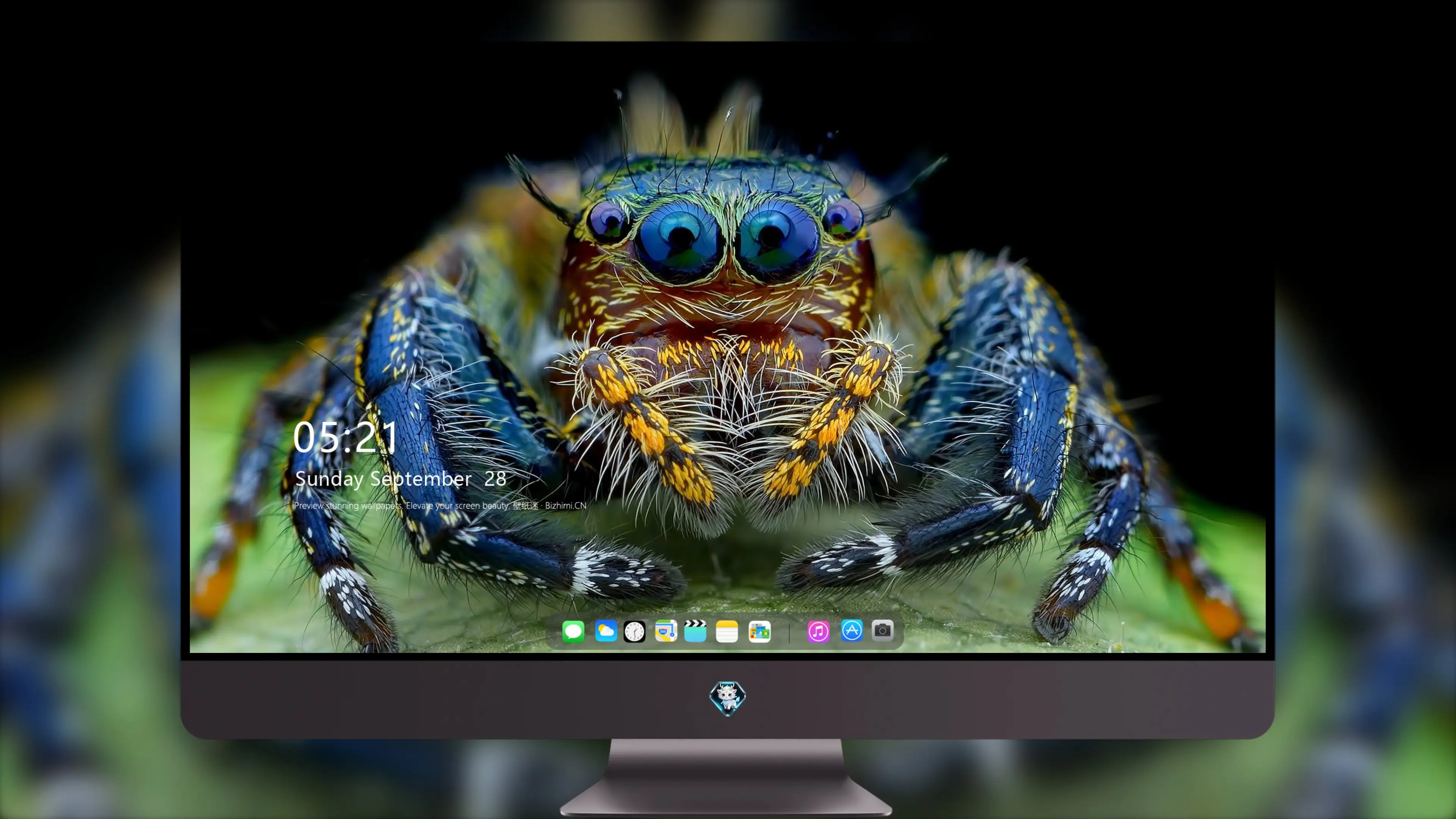Image resolution: width=1456 pixels, height=819 pixels.
Task: Click the 05:21 clock display
Action: 345,438
